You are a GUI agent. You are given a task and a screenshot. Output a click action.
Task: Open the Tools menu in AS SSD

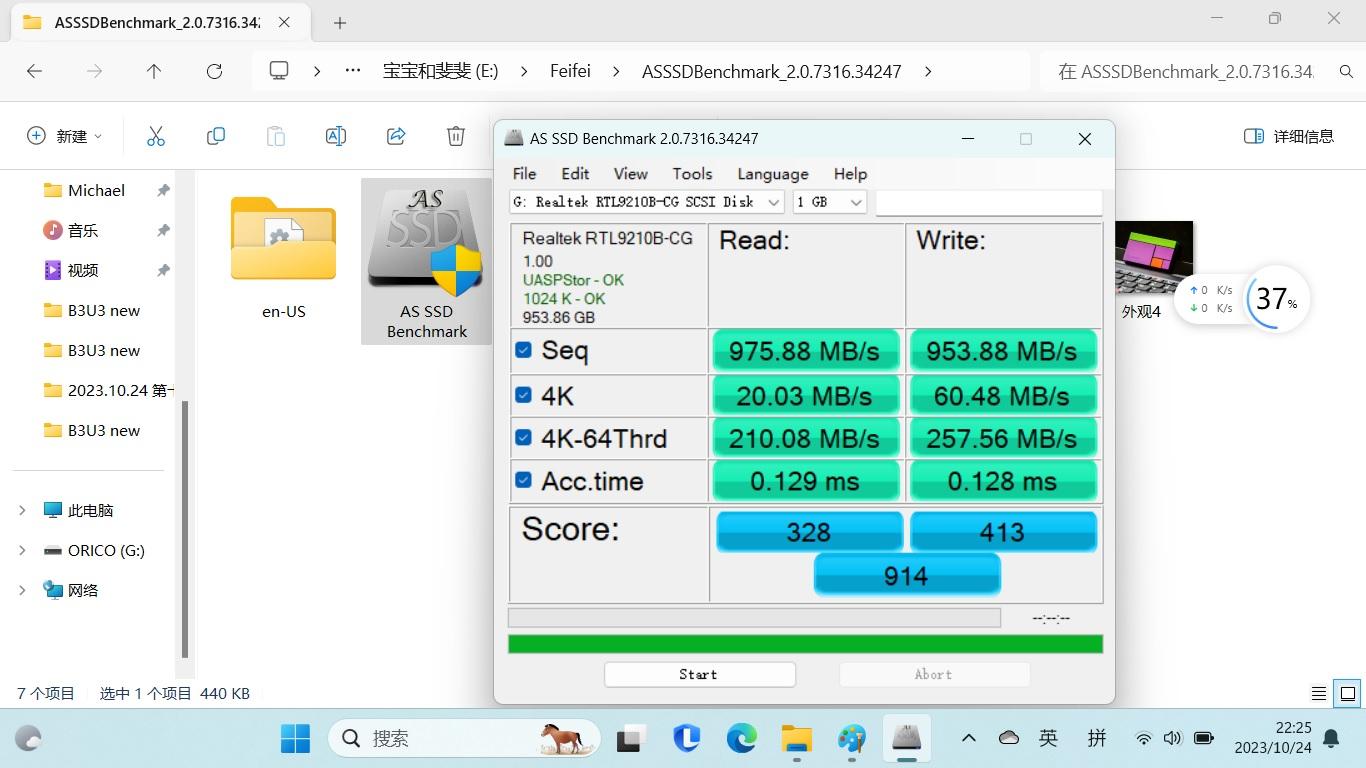coord(692,174)
